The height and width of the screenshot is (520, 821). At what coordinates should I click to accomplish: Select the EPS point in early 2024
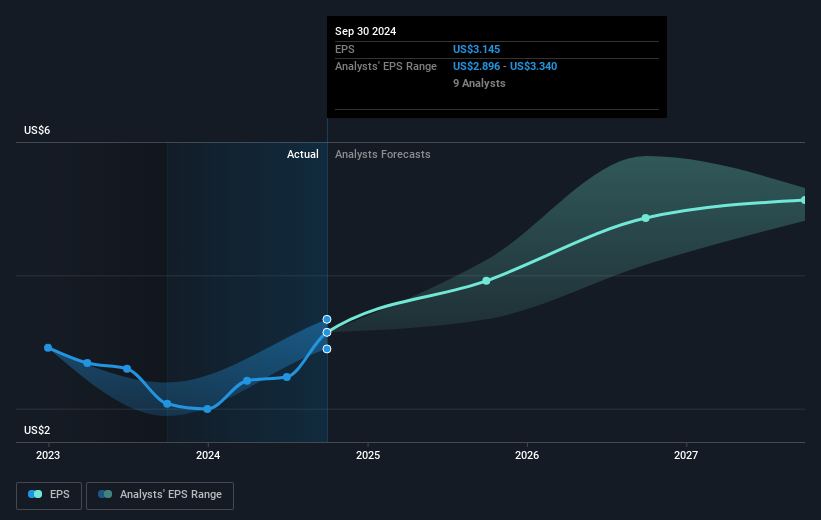pos(247,381)
